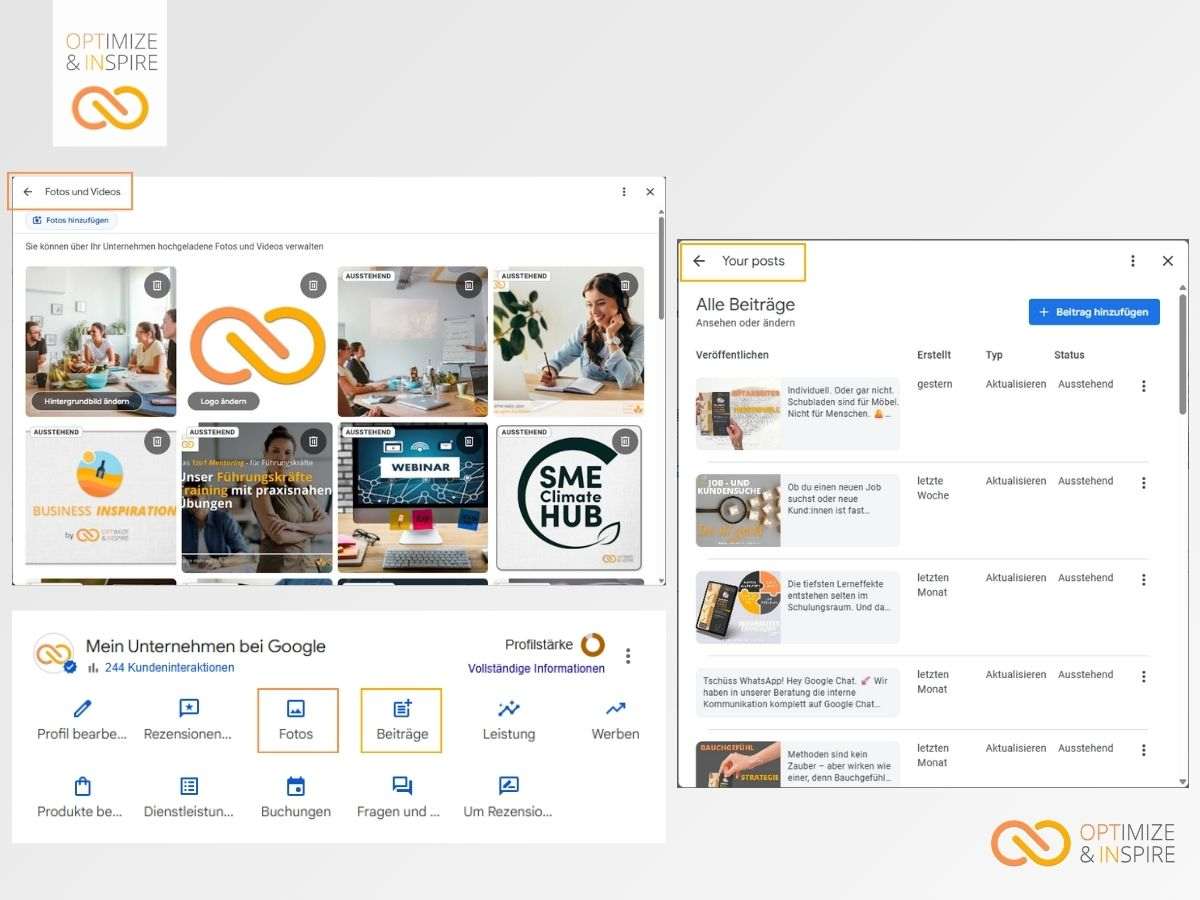The height and width of the screenshot is (900, 1200).
Task: Click the Leistung performance icon
Action: pyautogui.click(x=509, y=709)
